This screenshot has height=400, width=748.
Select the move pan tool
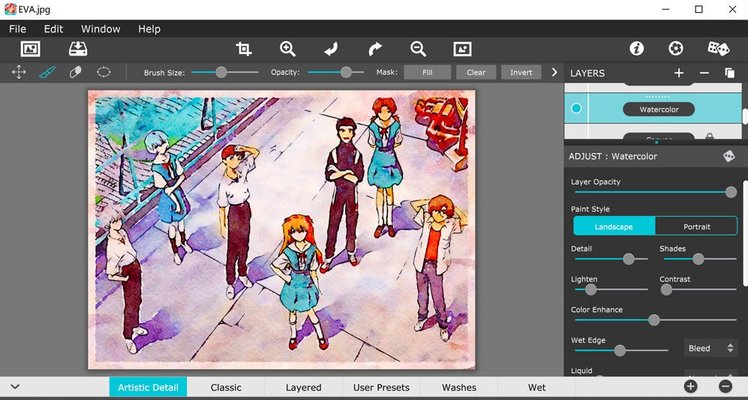coord(19,72)
